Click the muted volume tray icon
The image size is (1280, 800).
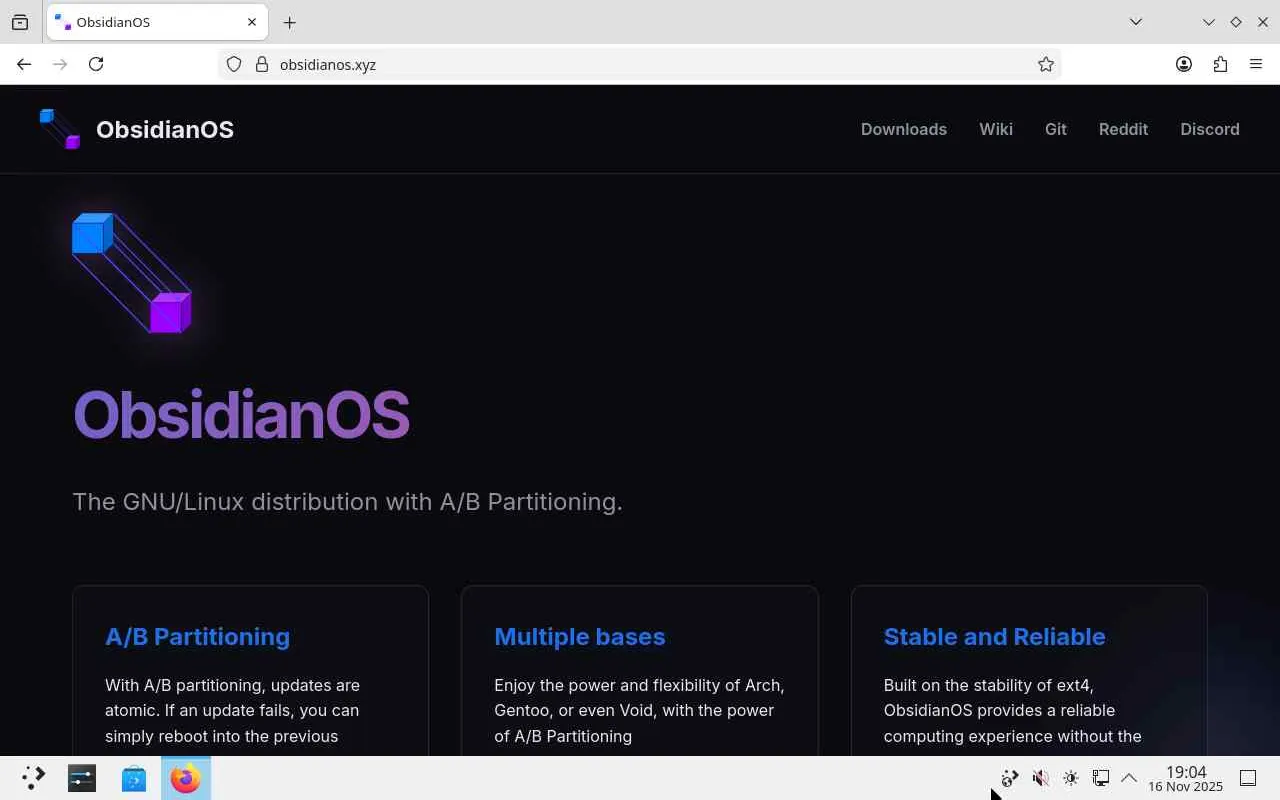(x=1040, y=778)
